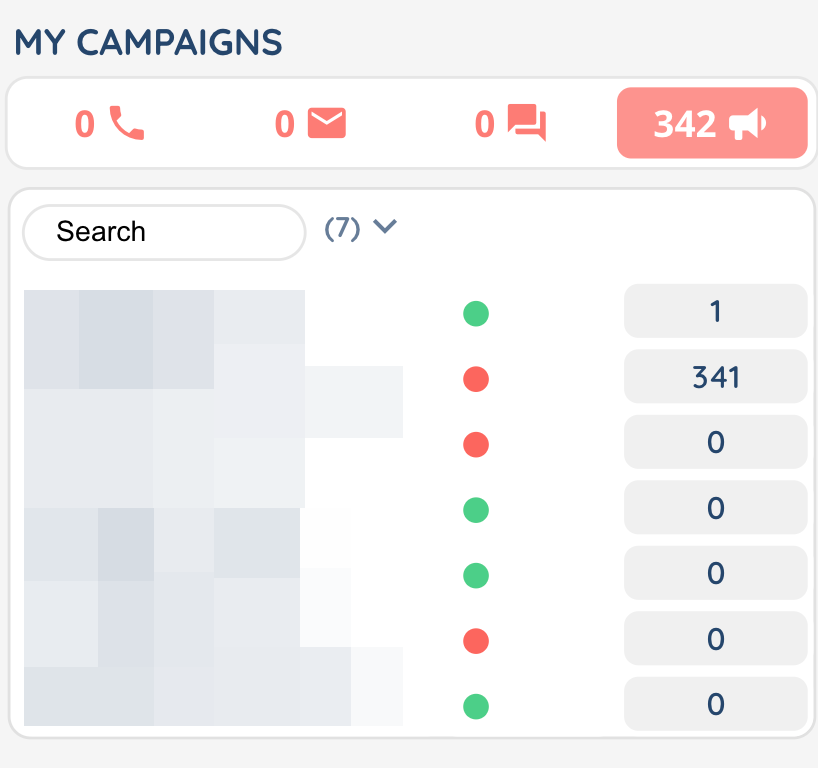Switch to the email envelope tab

pyautogui.click(x=310, y=124)
